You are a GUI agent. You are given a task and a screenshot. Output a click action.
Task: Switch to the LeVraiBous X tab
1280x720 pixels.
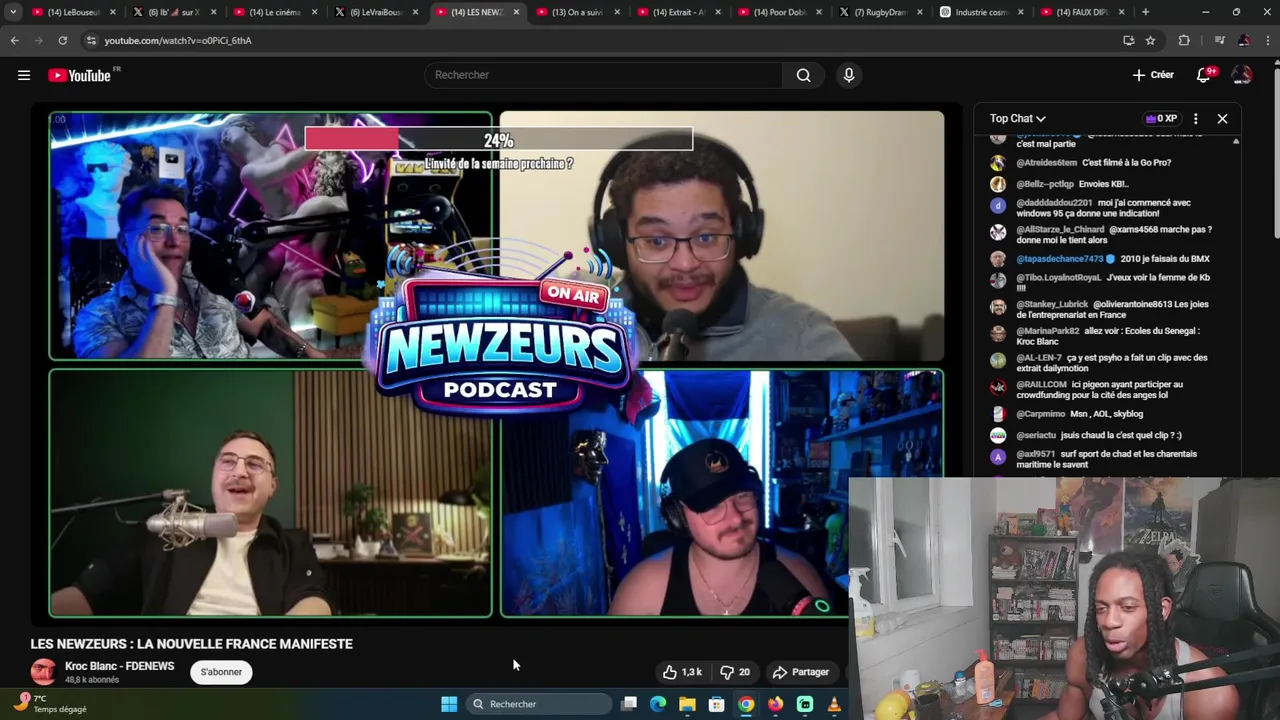click(375, 12)
